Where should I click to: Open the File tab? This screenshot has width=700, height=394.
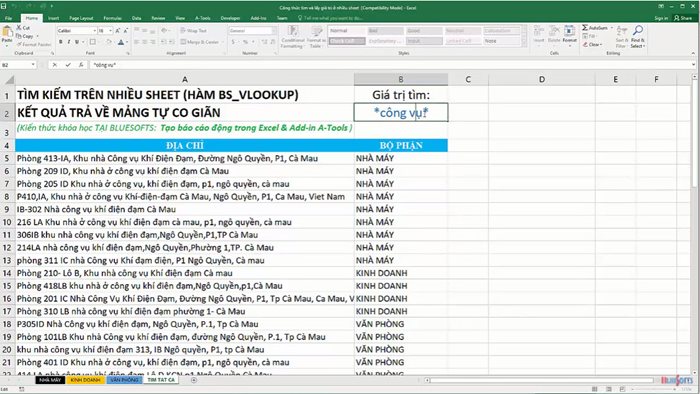(8, 18)
